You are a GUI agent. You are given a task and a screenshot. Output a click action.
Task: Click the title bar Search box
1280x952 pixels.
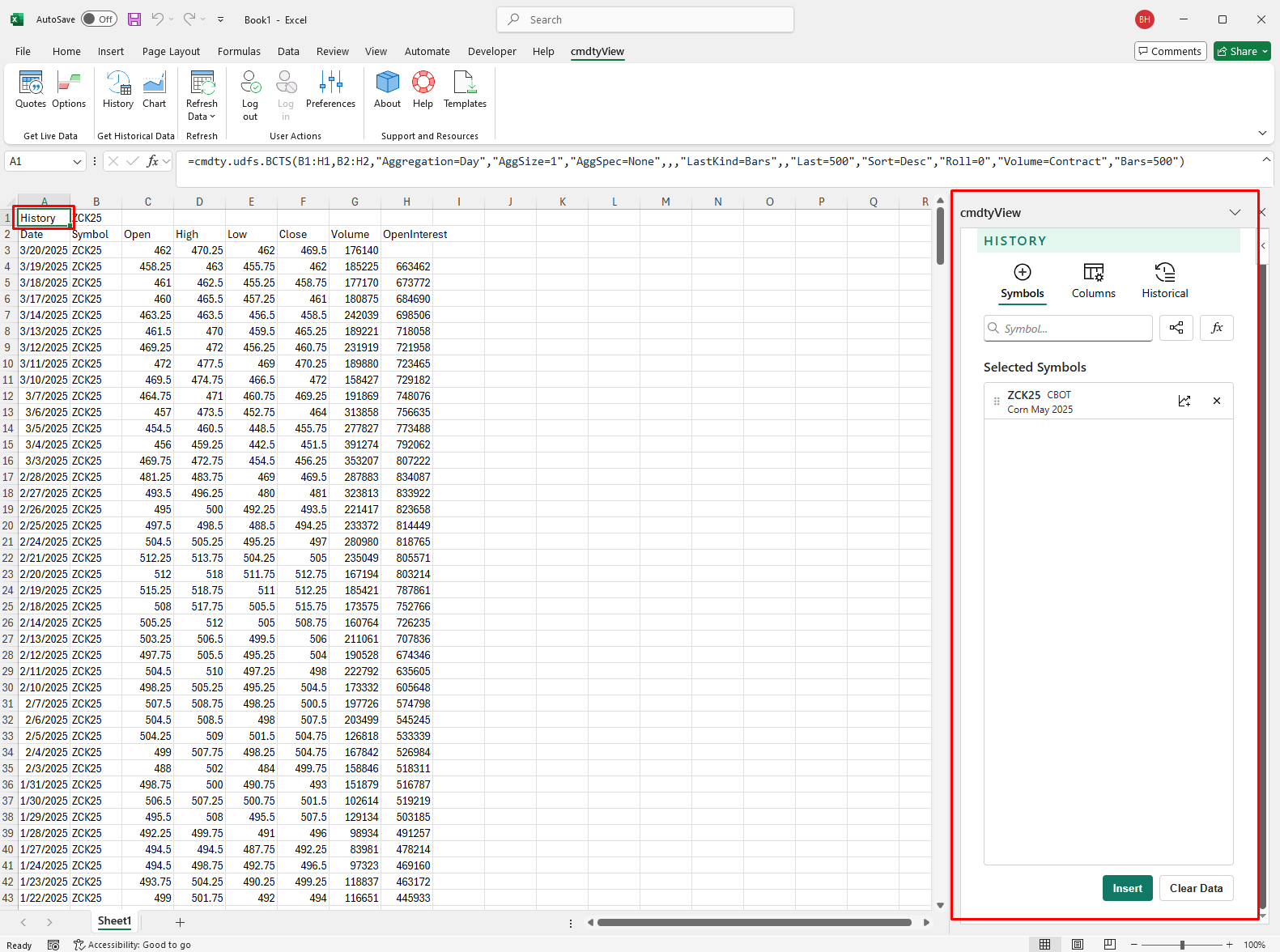[x=645, y=19]
